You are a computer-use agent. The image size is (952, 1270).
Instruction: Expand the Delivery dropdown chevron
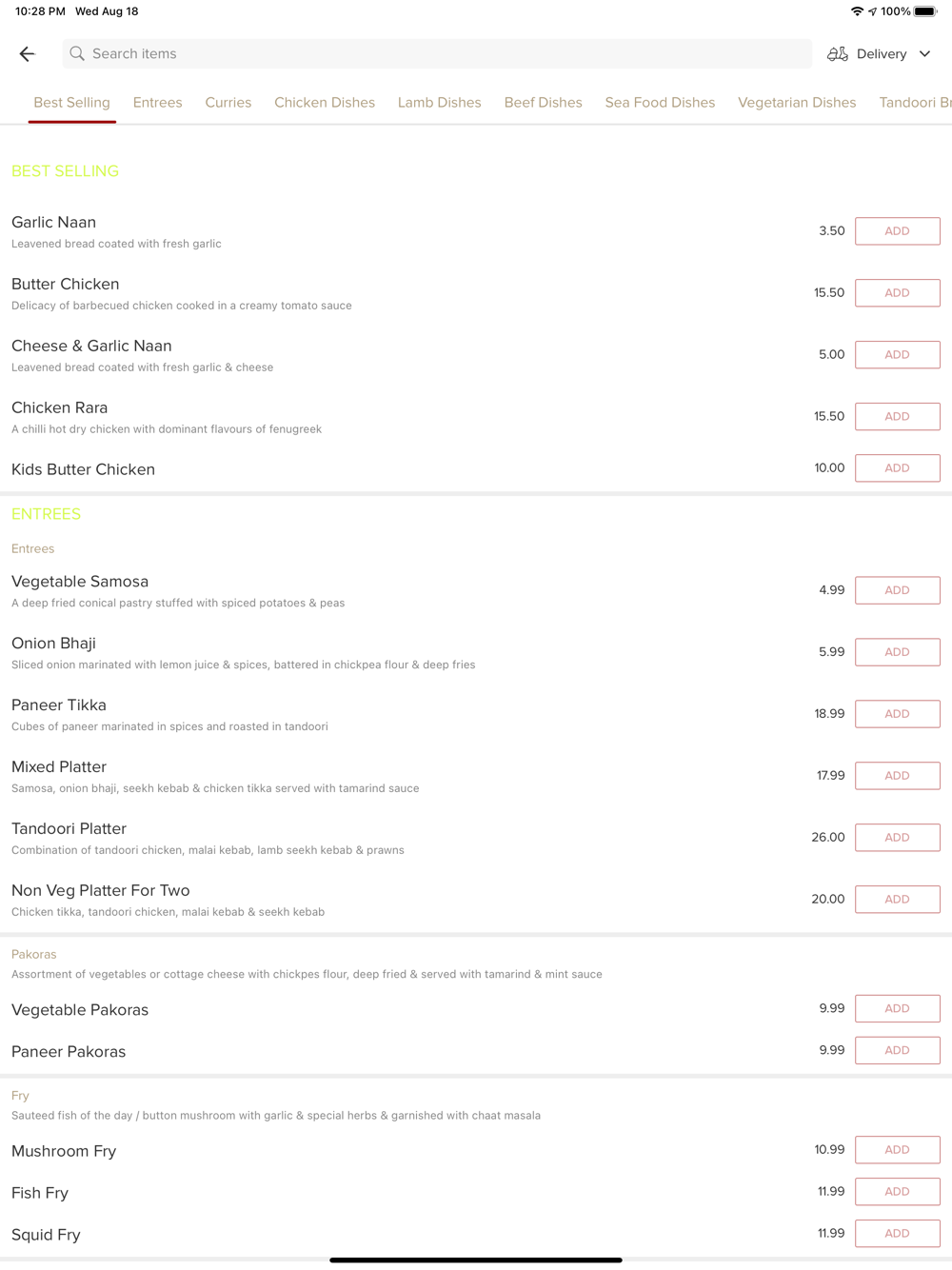[x=924, y=54]
